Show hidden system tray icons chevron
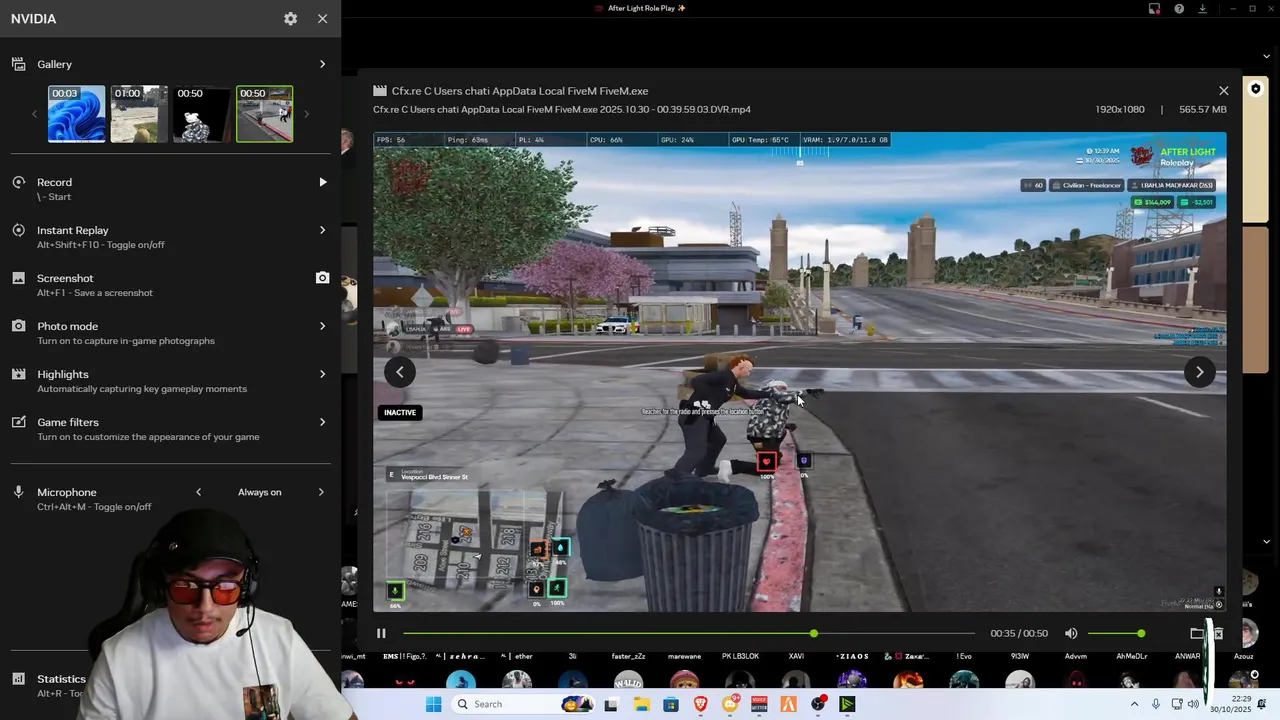Screen dimensions: 1280x720 [1134, 704]
